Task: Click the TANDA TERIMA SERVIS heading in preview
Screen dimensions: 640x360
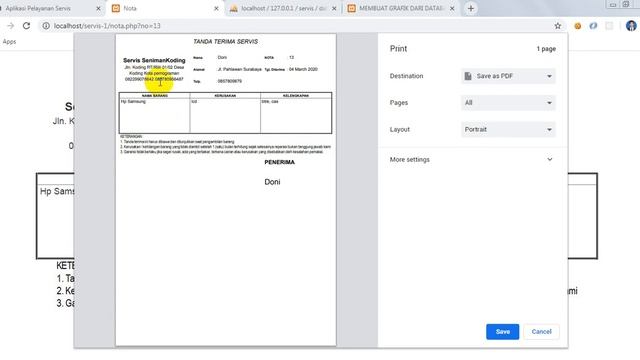Action: 225,42
